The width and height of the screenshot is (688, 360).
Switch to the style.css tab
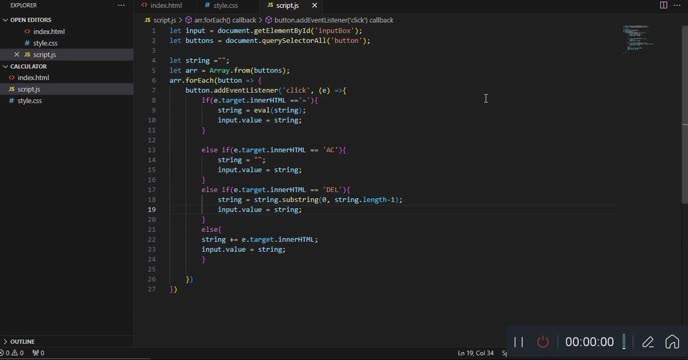coord(222,5)
